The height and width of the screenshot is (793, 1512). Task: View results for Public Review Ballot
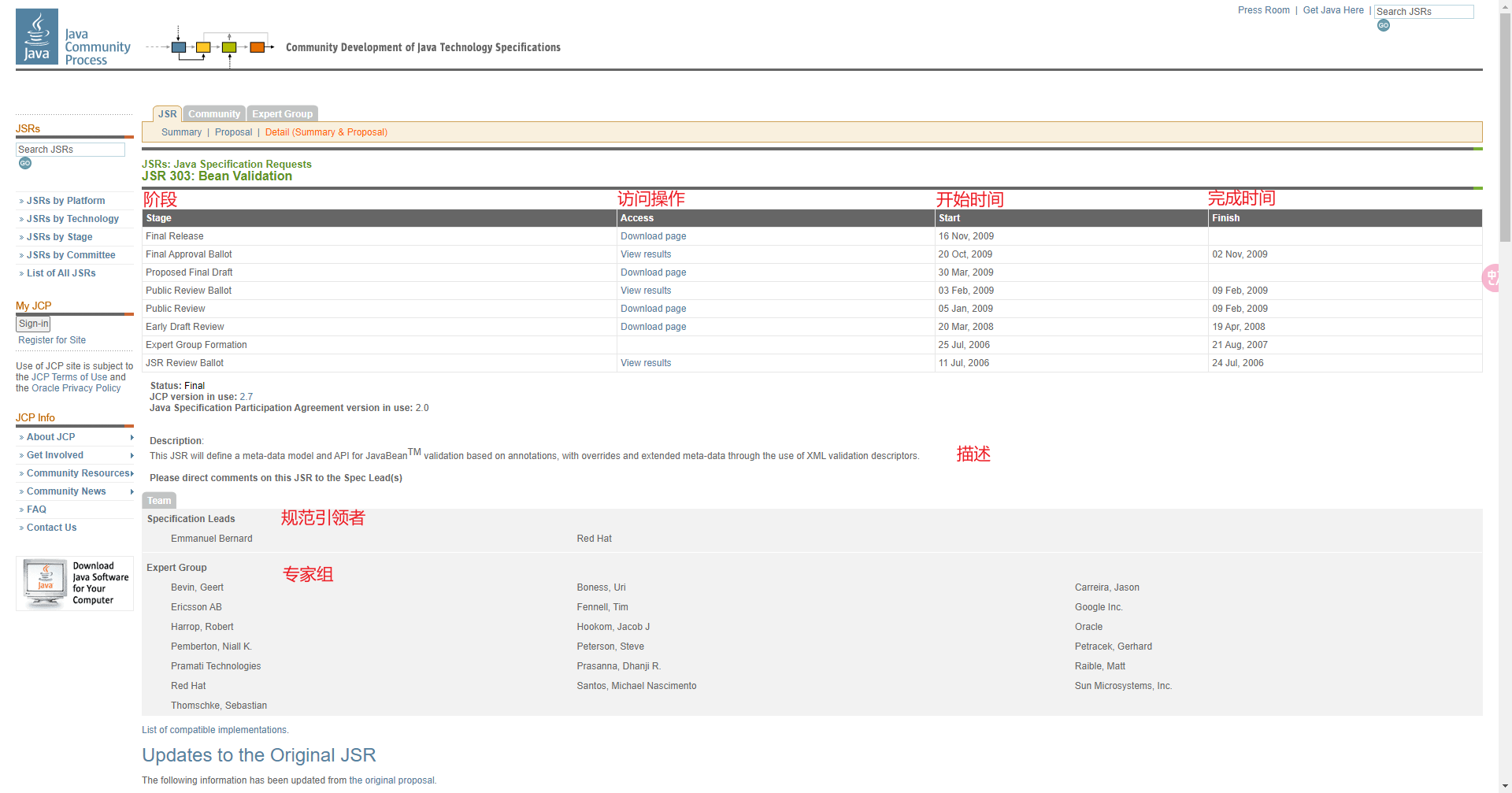(646, 291)
